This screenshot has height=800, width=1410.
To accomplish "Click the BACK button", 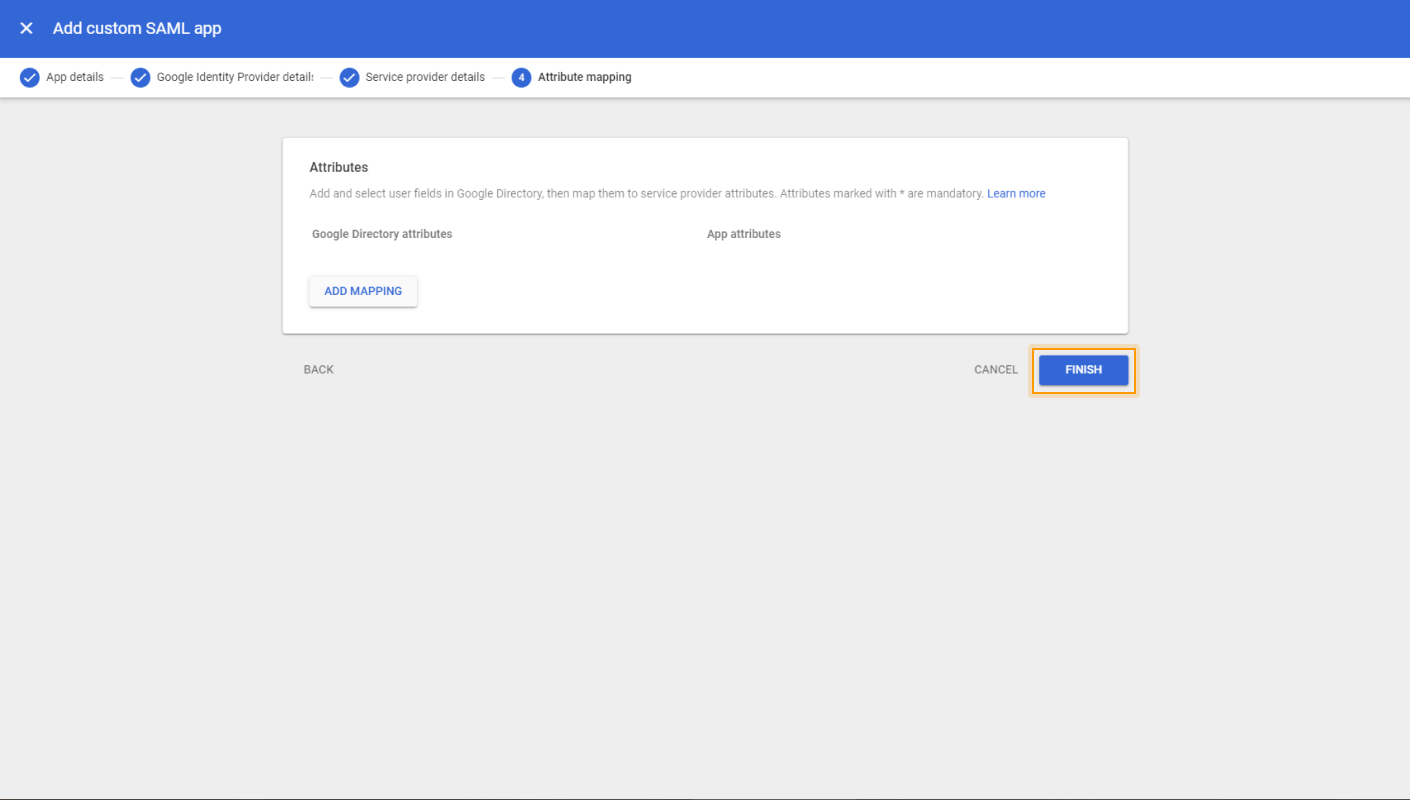I will click(319, 370).
